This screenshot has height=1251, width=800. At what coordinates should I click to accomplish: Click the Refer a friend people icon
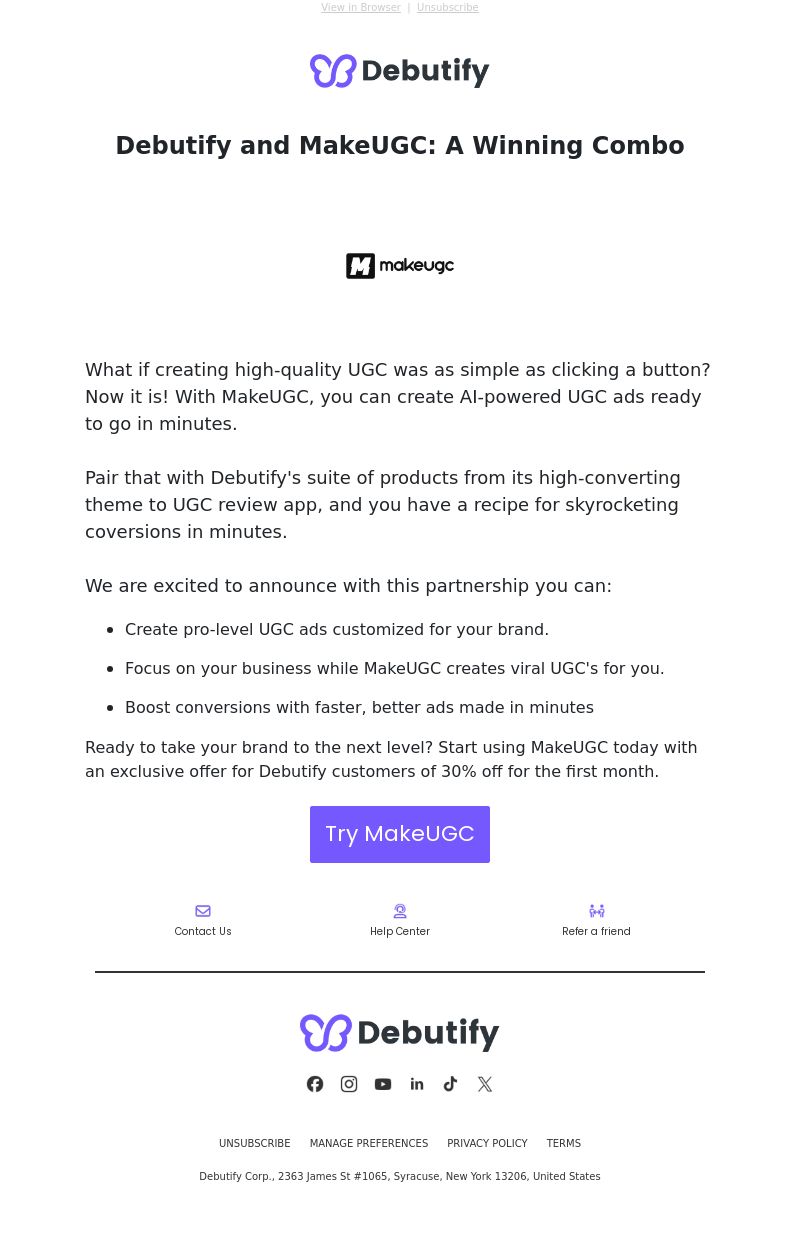597,911
